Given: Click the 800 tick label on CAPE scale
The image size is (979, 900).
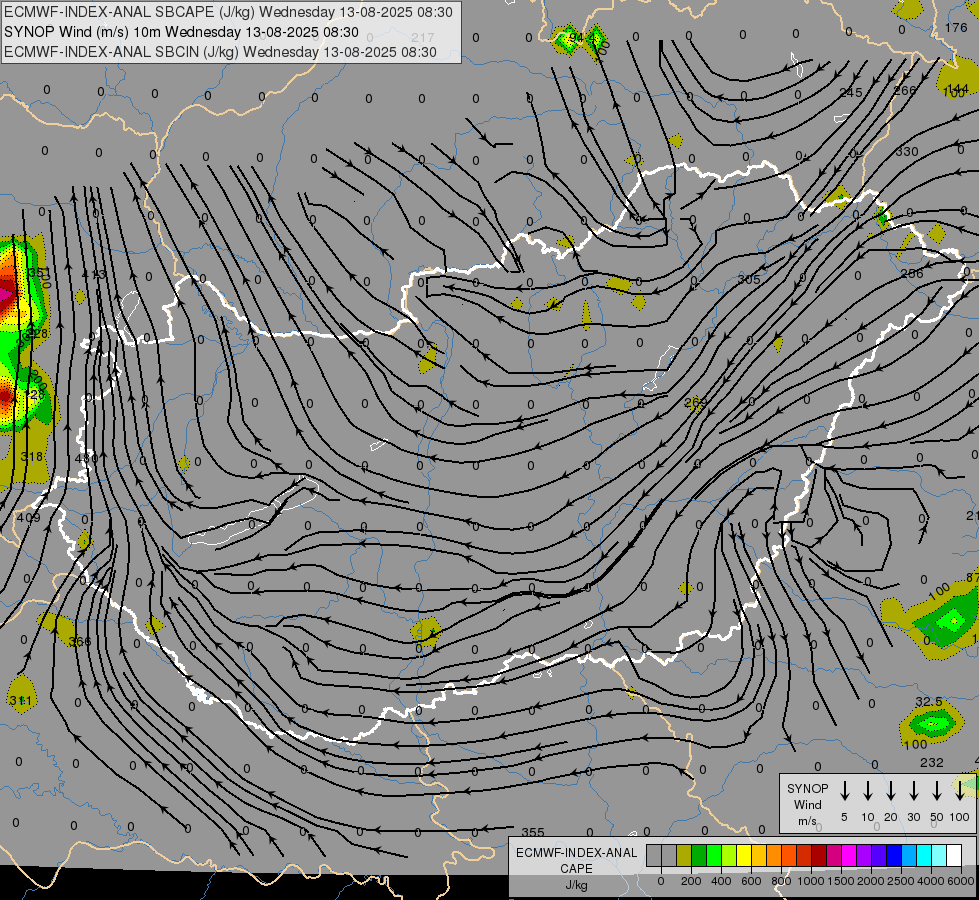Looking at the screenshot, I should pos(781,881).
